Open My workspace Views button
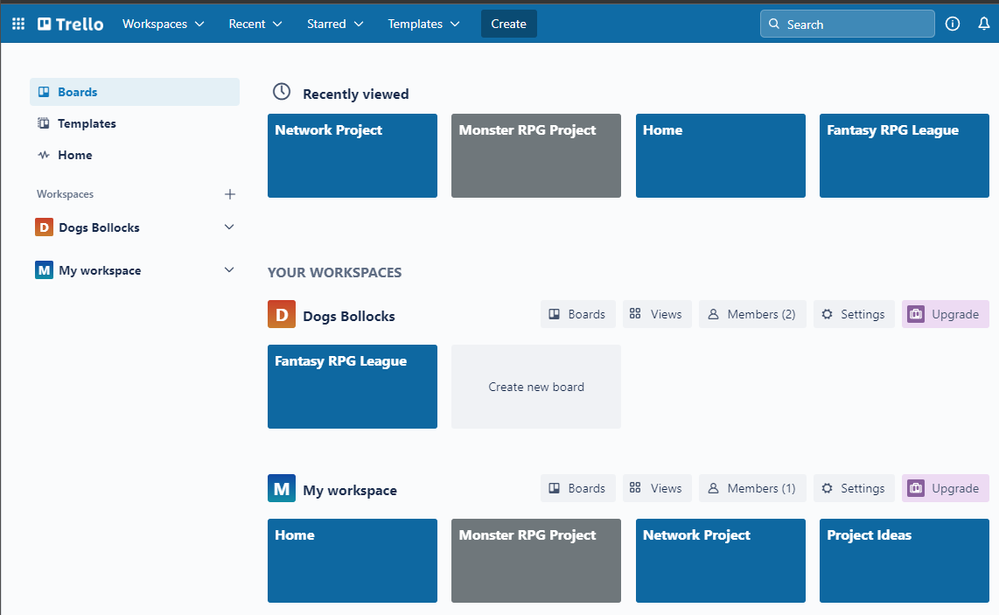The width and height of the screenshot is (999, 615). [x=657, y=488]
